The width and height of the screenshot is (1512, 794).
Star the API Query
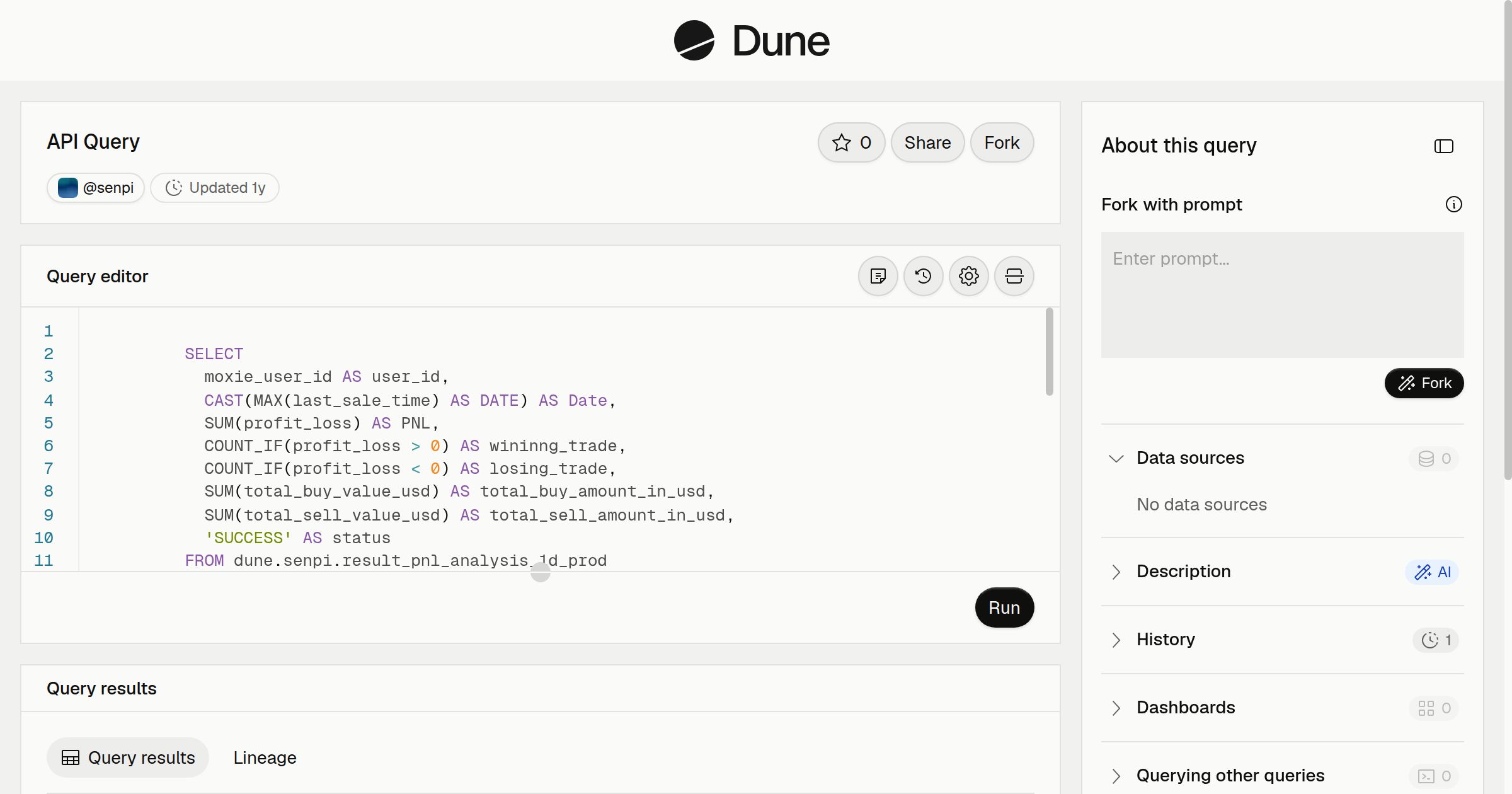tap(851, 142)
